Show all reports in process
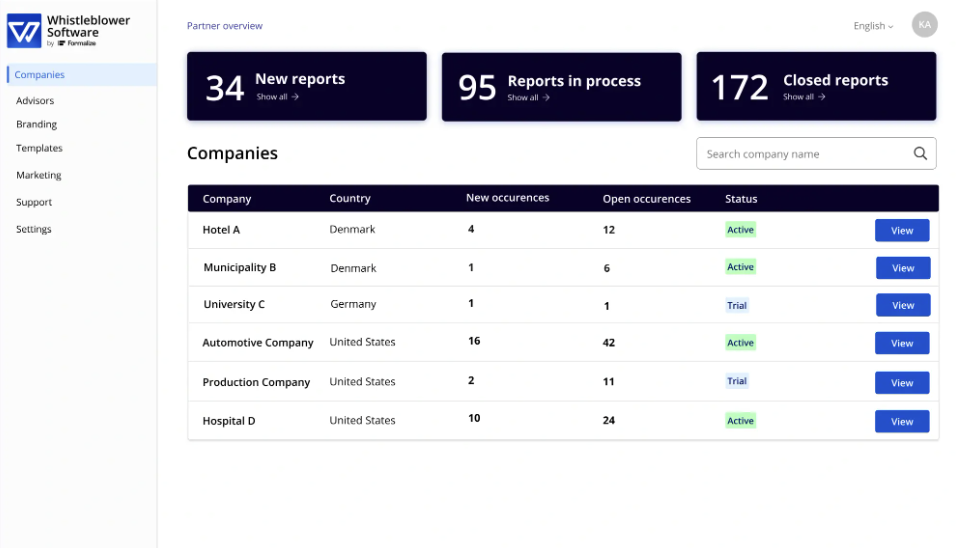This screenshot has width=956, height=548. click(528, 98)
